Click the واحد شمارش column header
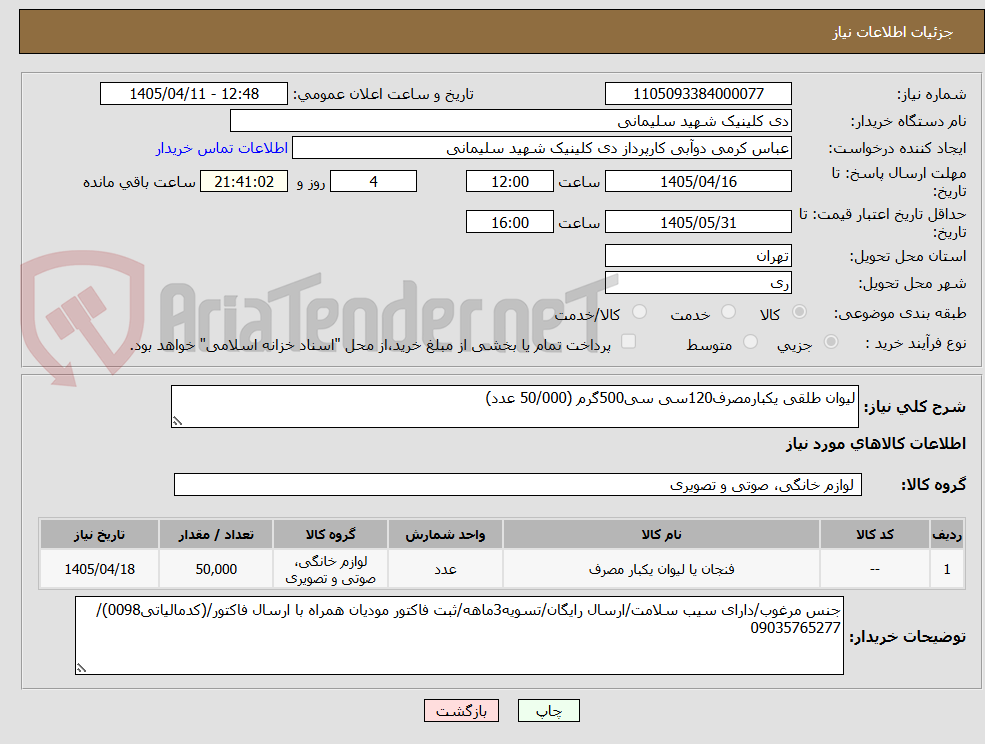Image resolution: width=985 pixels, height=744 pixels. coord(445,534)
